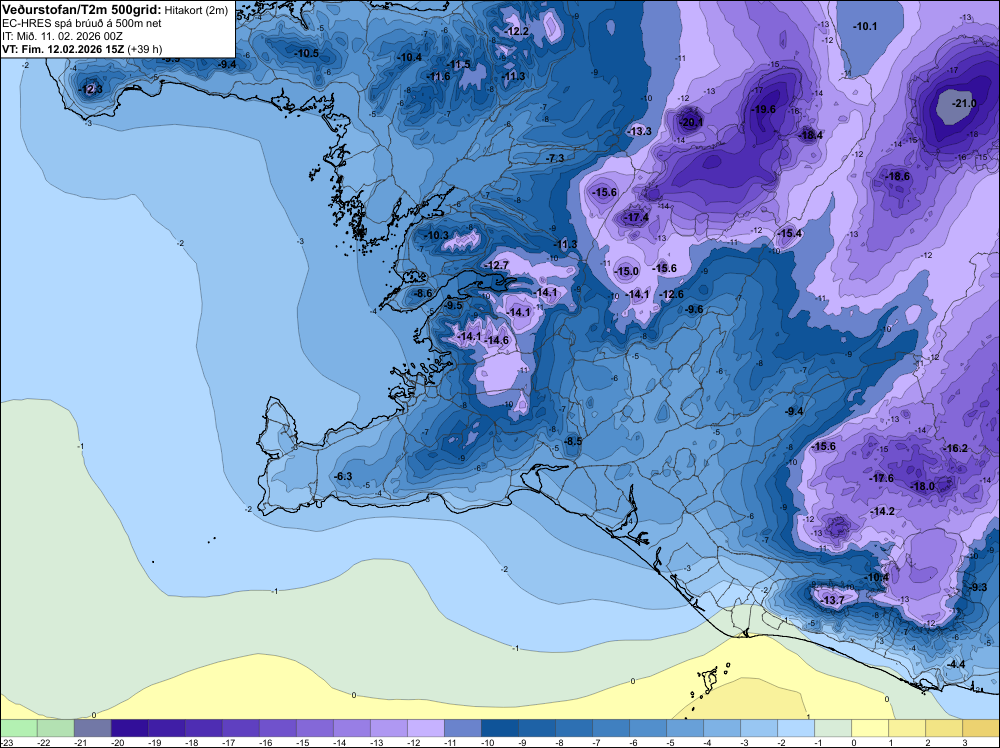Select the legend swatch labeled -17
This screenshot has width=1000, height=748.
pyautogui.click(x=240, y=728)
